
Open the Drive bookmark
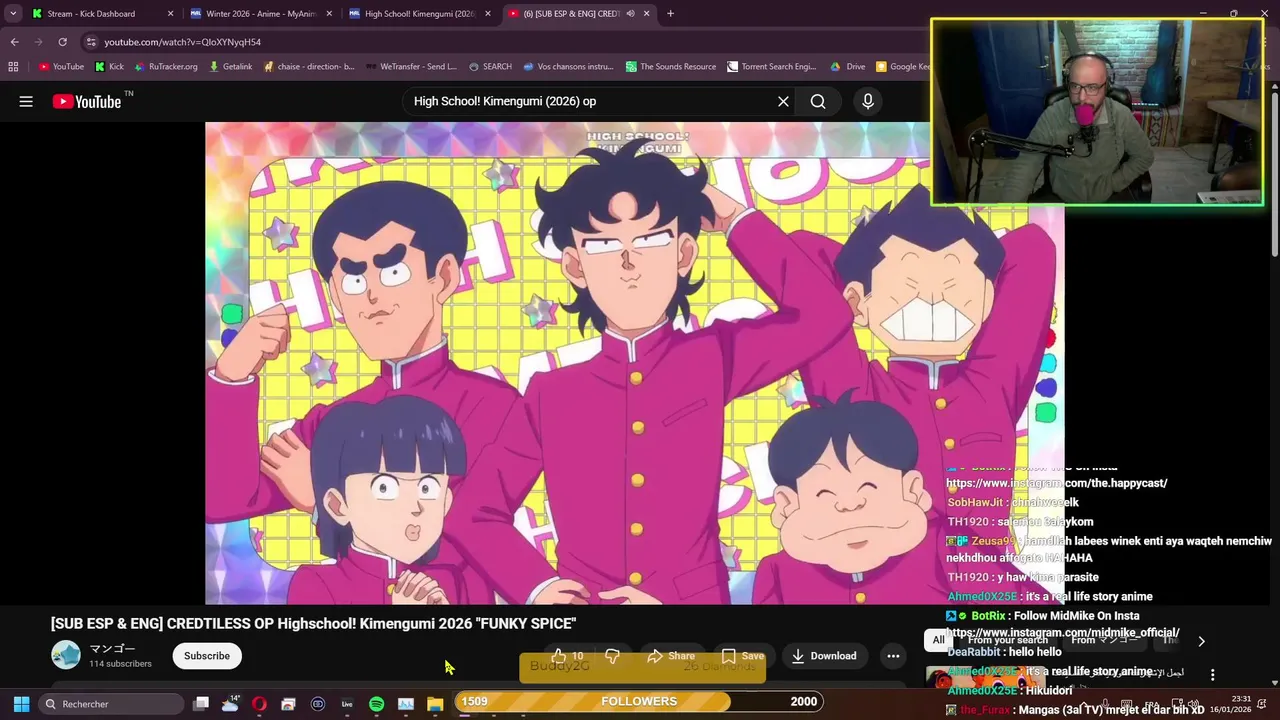pos(848,67)
